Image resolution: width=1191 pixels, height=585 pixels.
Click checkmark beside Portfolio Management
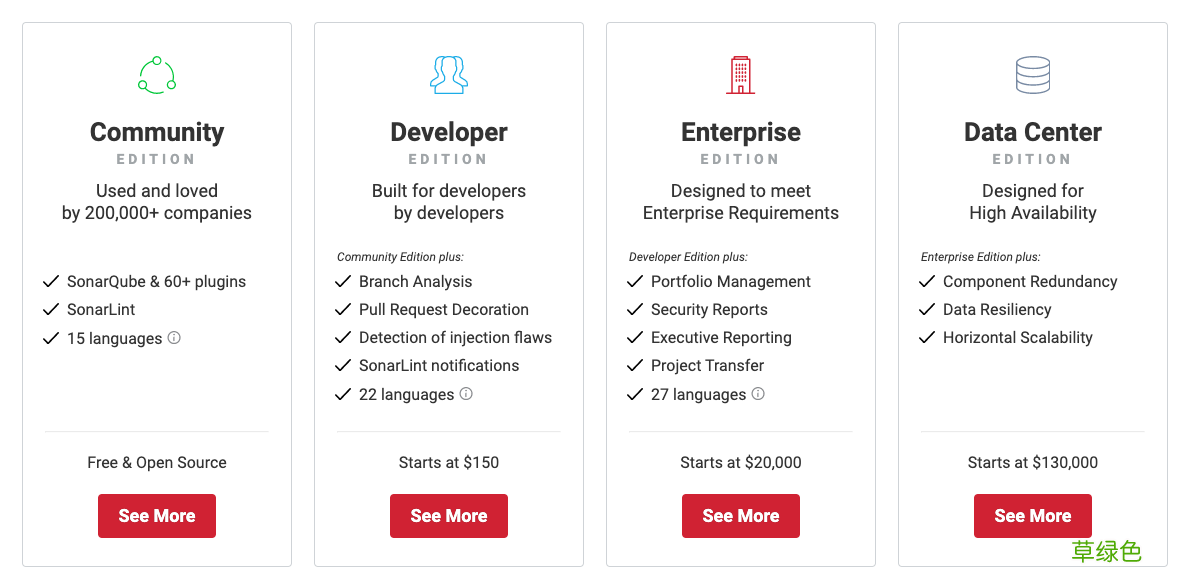[x=634, y=282]
